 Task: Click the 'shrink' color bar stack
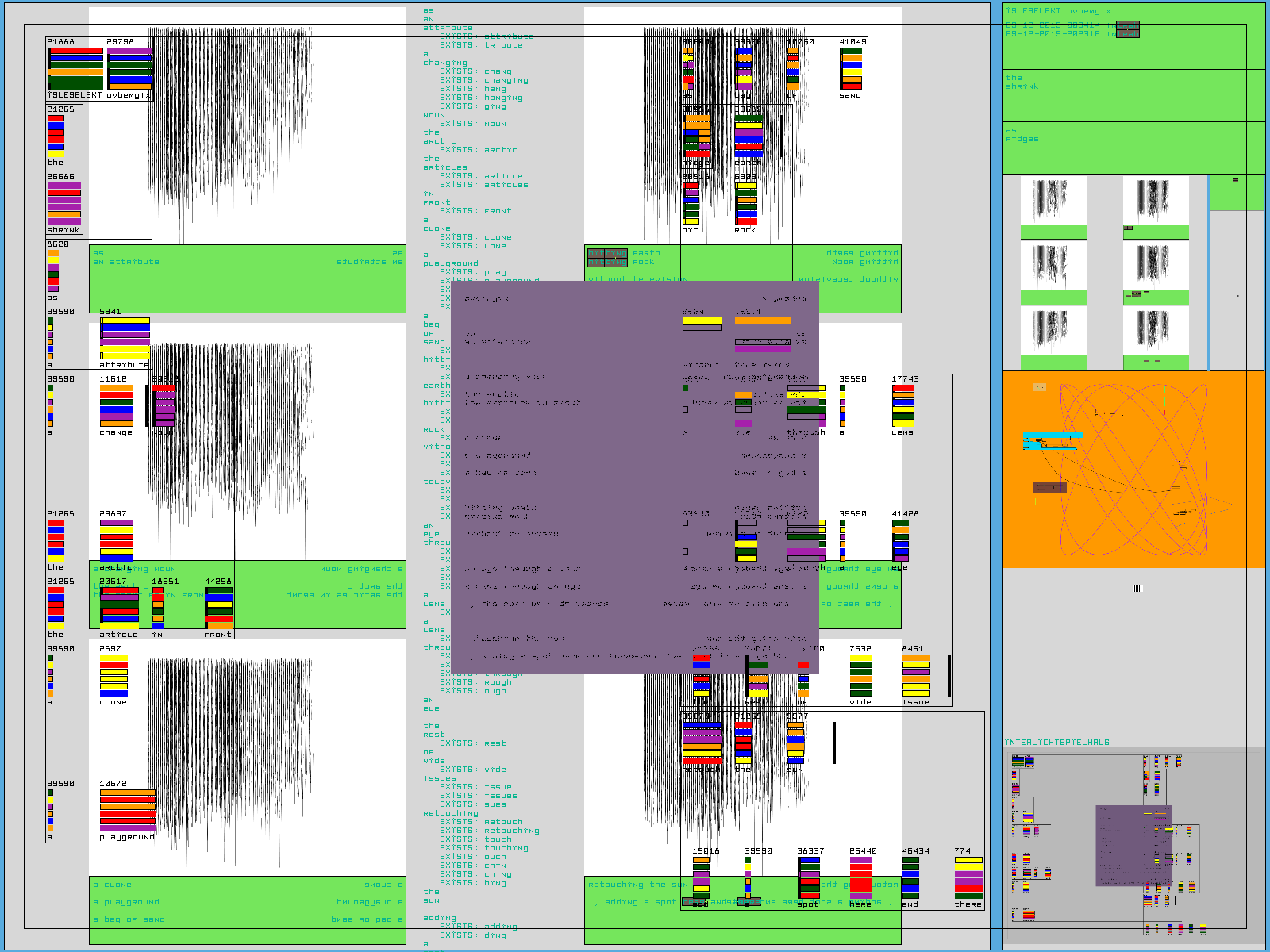63,203
